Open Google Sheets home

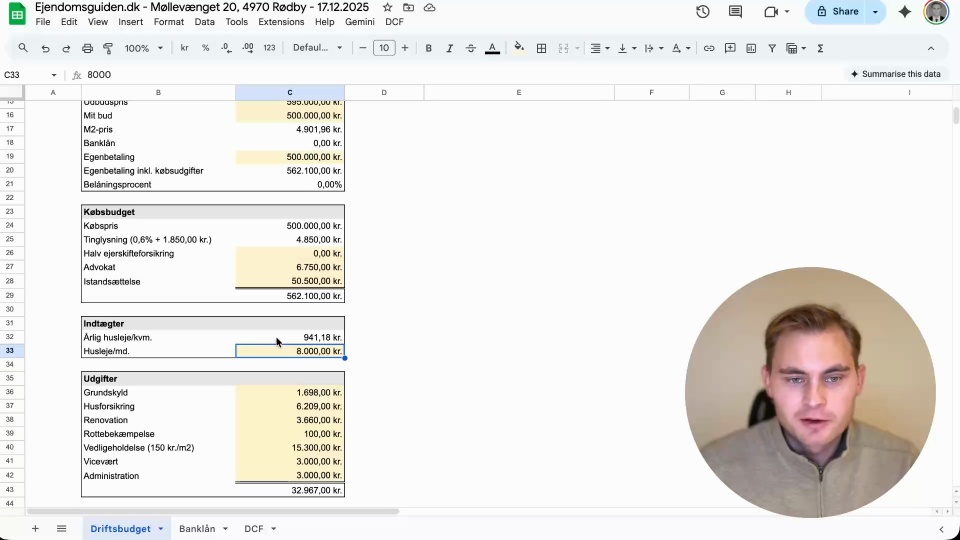pyautogui.click(x=17, y=13)
